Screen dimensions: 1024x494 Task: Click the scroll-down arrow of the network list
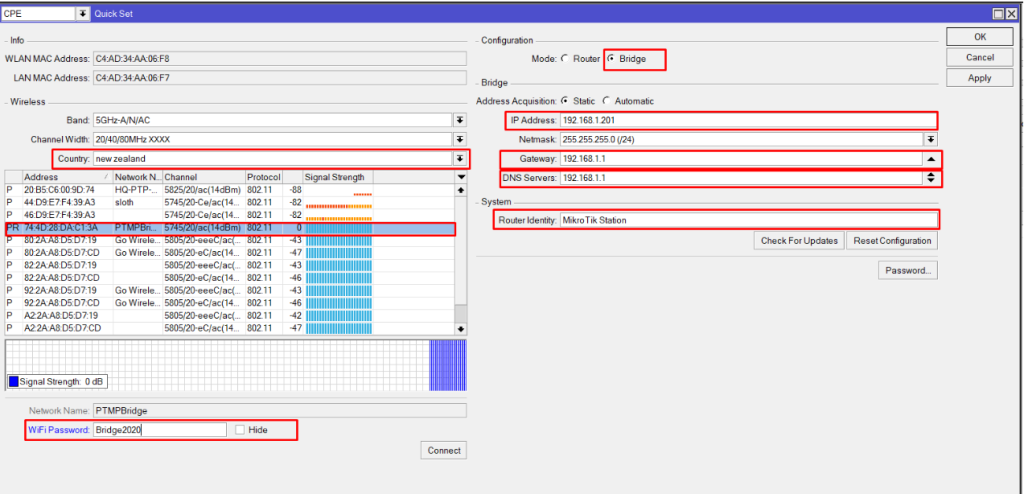point(461,328)
